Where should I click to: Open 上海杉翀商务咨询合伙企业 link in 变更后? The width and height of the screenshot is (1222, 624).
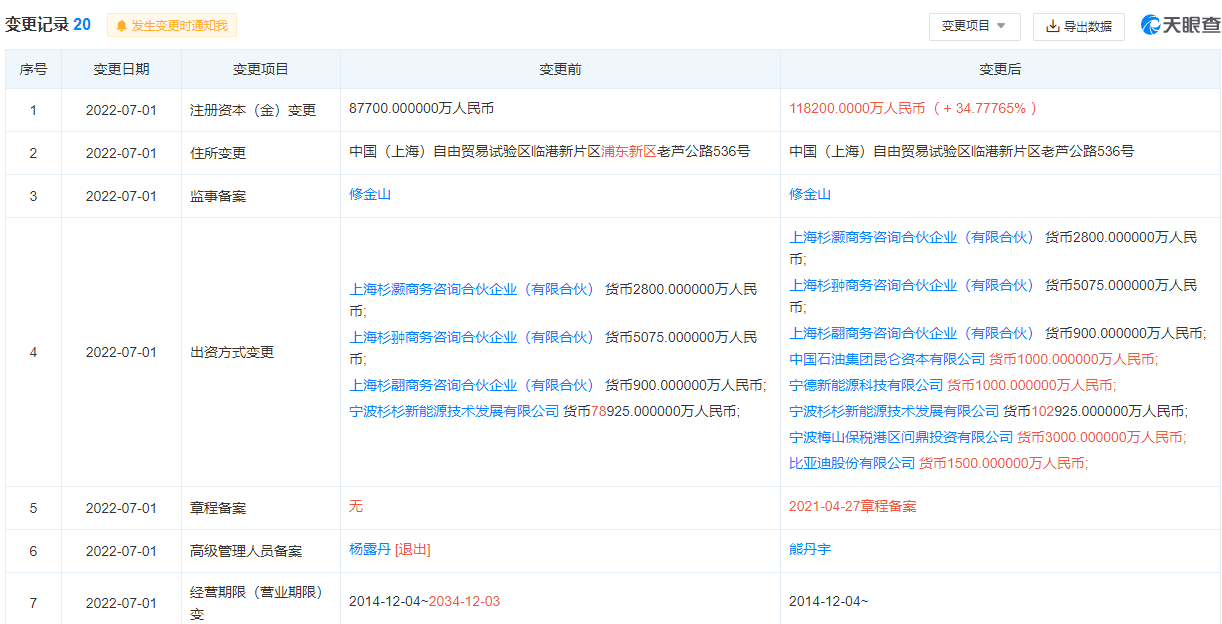911,285
